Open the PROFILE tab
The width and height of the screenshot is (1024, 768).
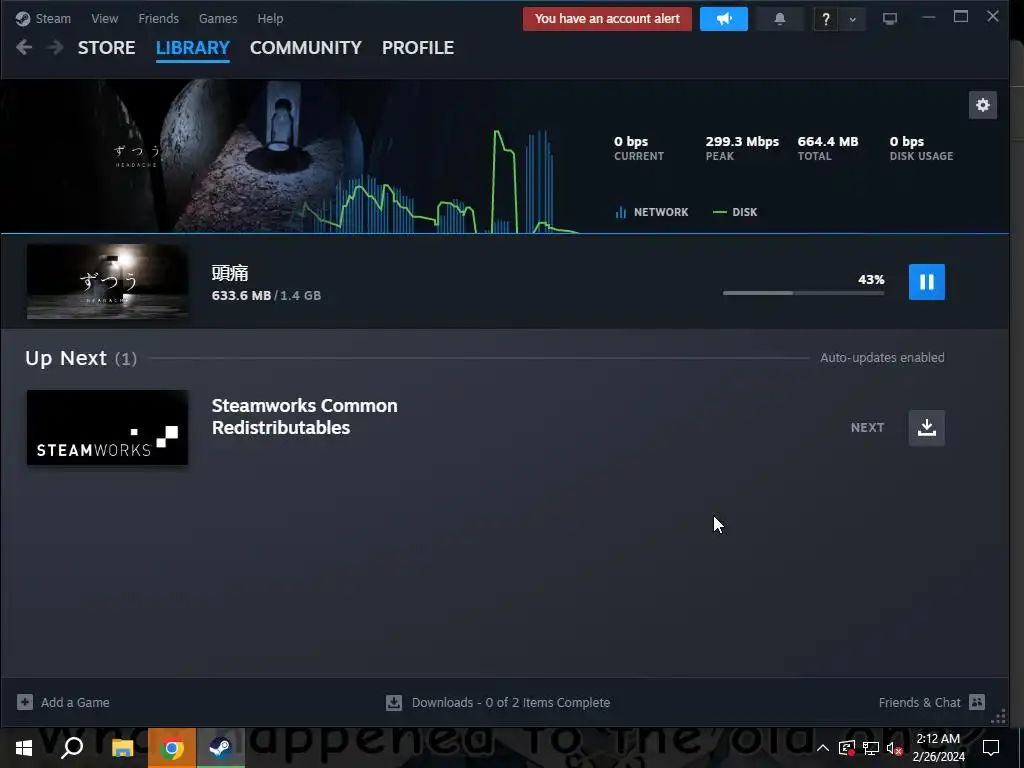tap(418, 48)
